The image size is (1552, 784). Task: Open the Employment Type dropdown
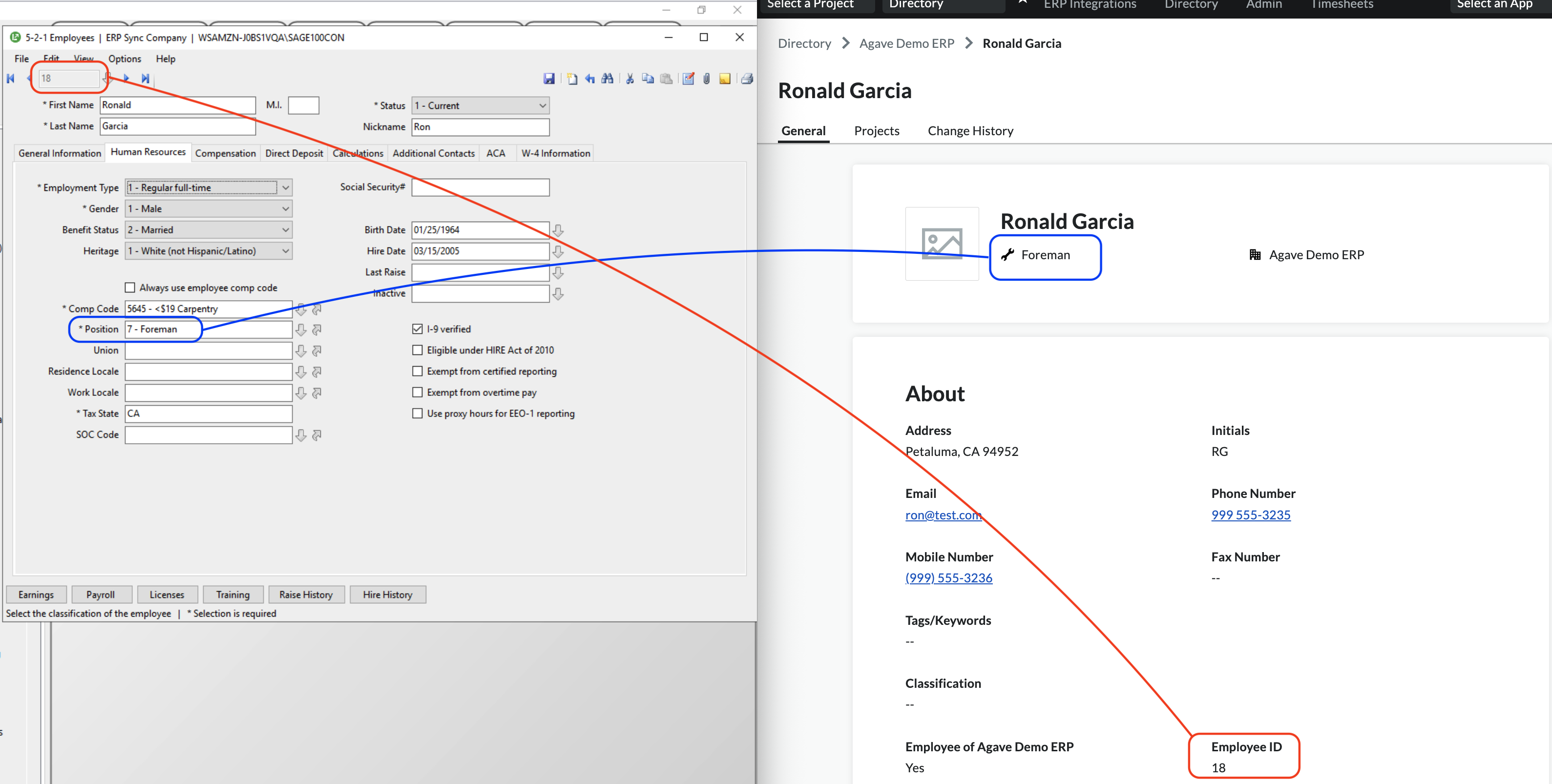[209, 188]
